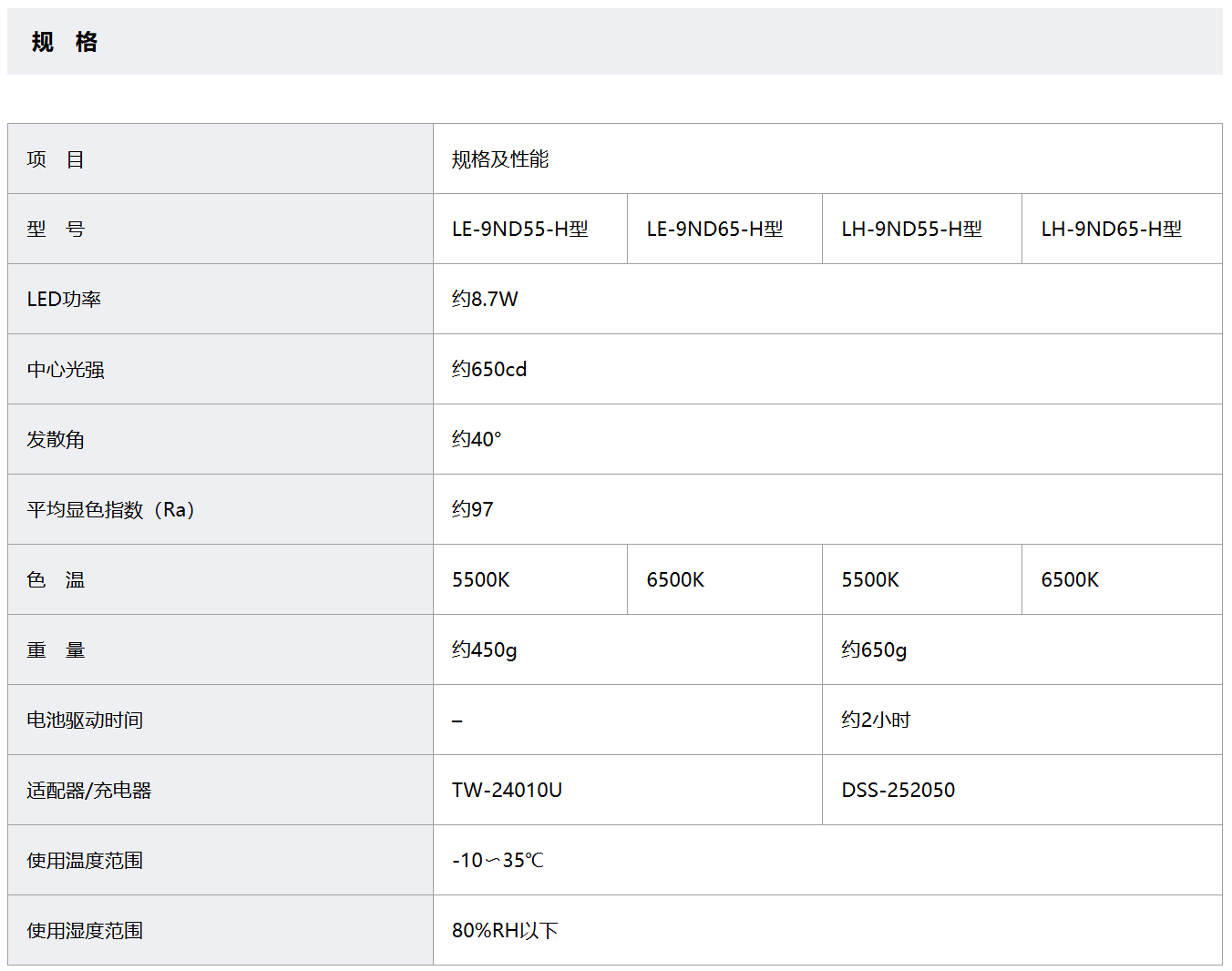This screenshot has width=1232, height=971.
Task: Select the 约8.7W power value
Action: [485, 300]
